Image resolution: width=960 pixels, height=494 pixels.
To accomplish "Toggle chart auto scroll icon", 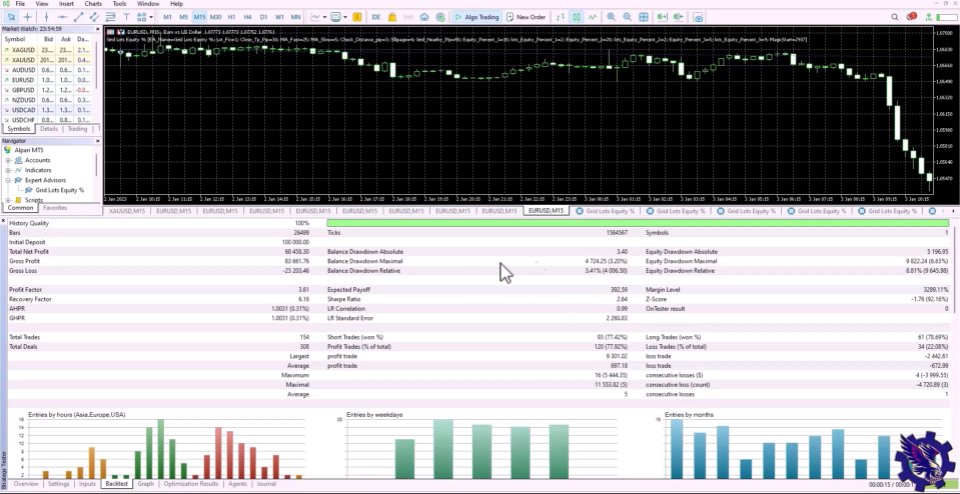I will pyautogui.click(x=661, y=17).
